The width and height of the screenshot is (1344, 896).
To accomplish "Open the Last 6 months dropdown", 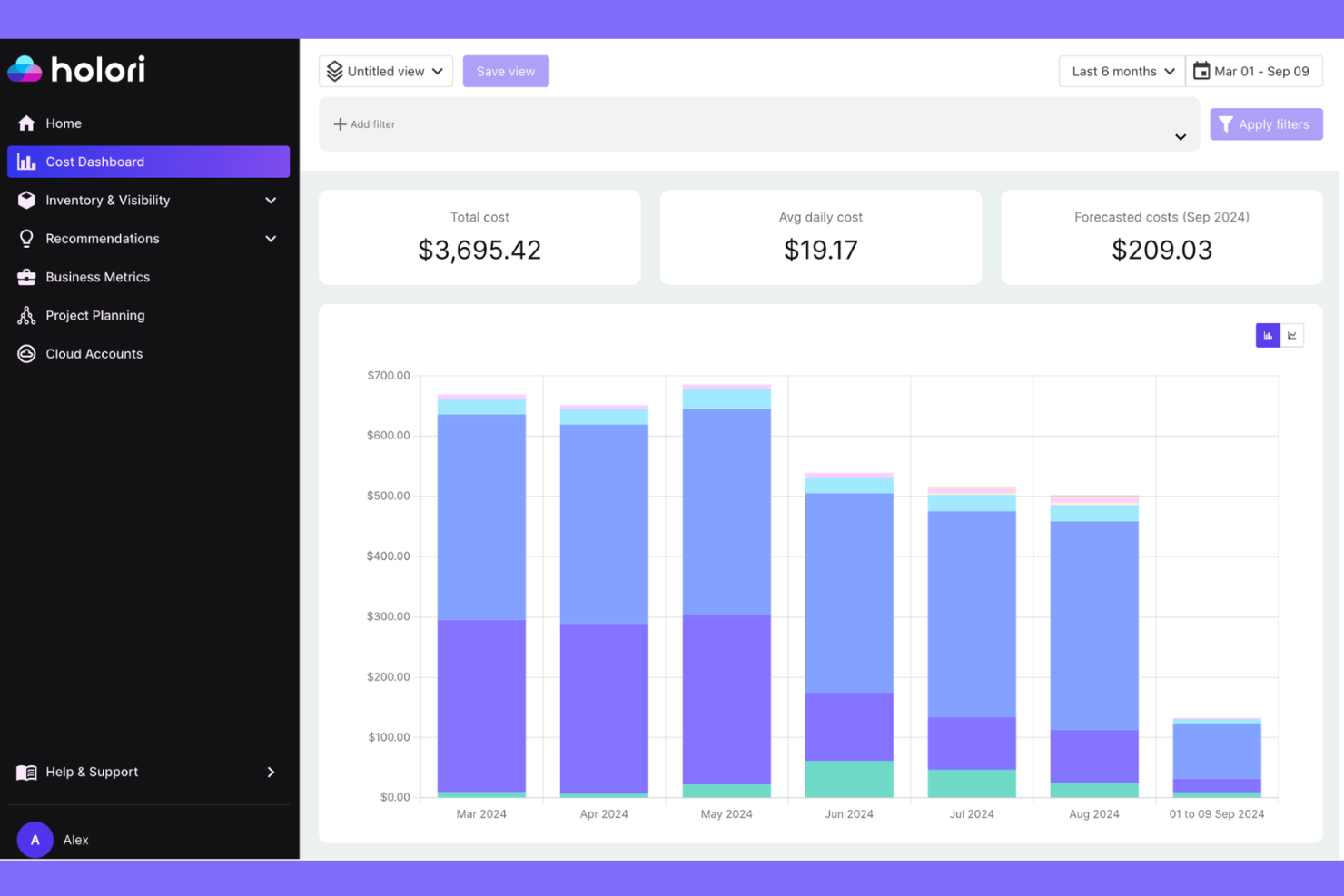I will pyautogui.click(x=1121, y=70).
